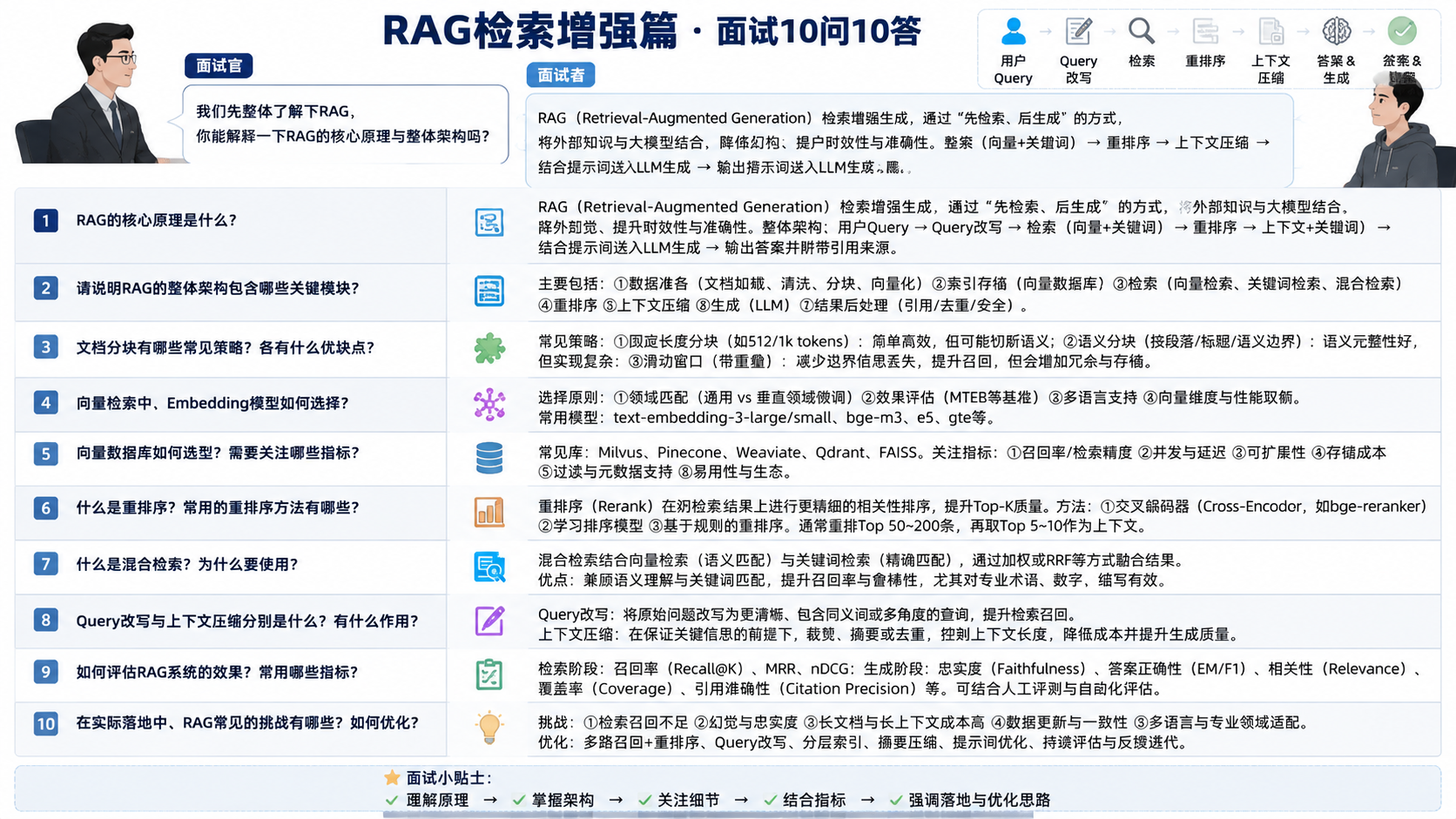Click question about Query改写与上下文压缩
The height and width of the screenshot is (819, 1456).
click(x=247, y=621)
